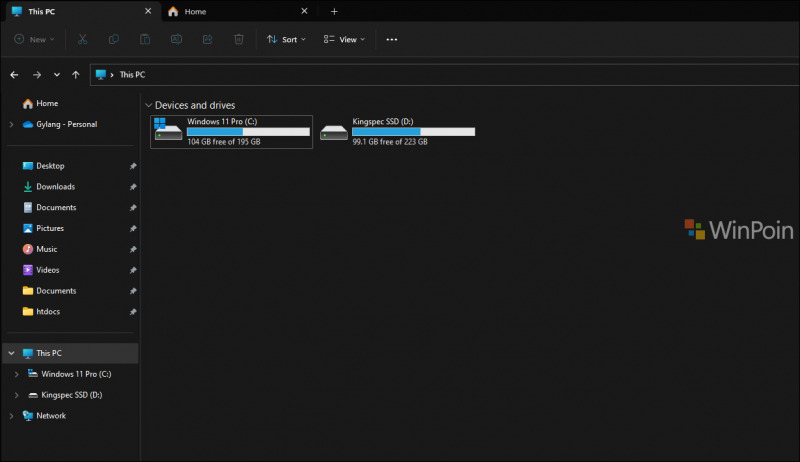The image size is (800, 462).
Task: Click pin icon next to Desktop
Action: pos(133,166)
